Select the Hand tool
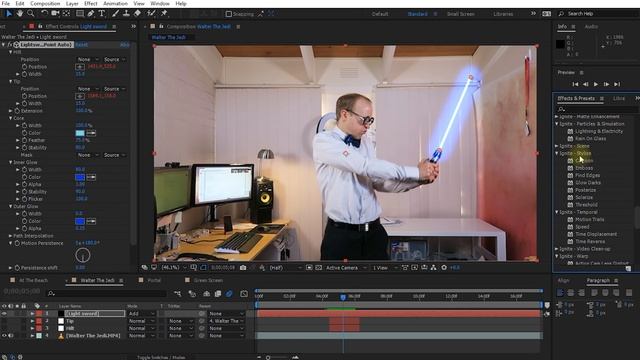The height and width of the screenshot is (360, 640). [20, 13]
